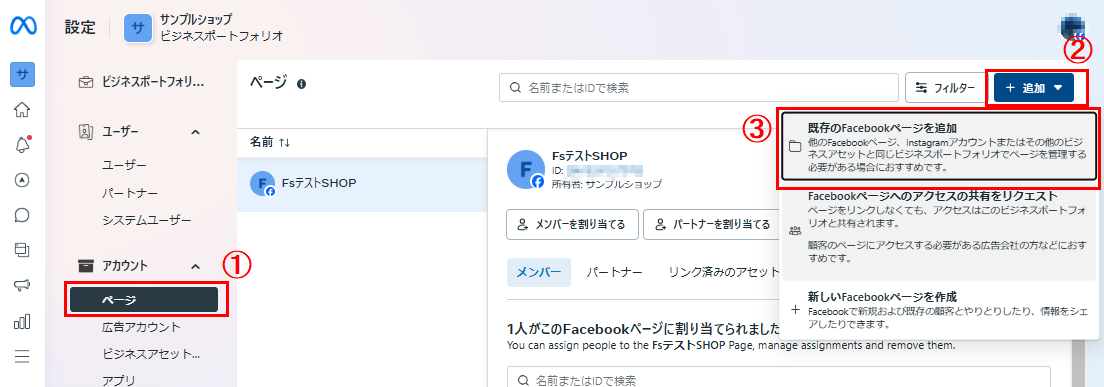Click the サンプルショップ portfolio badge in header
The width and height of the screenshot is (1104, 387).
pyautogui.click(x=138, y=28)
